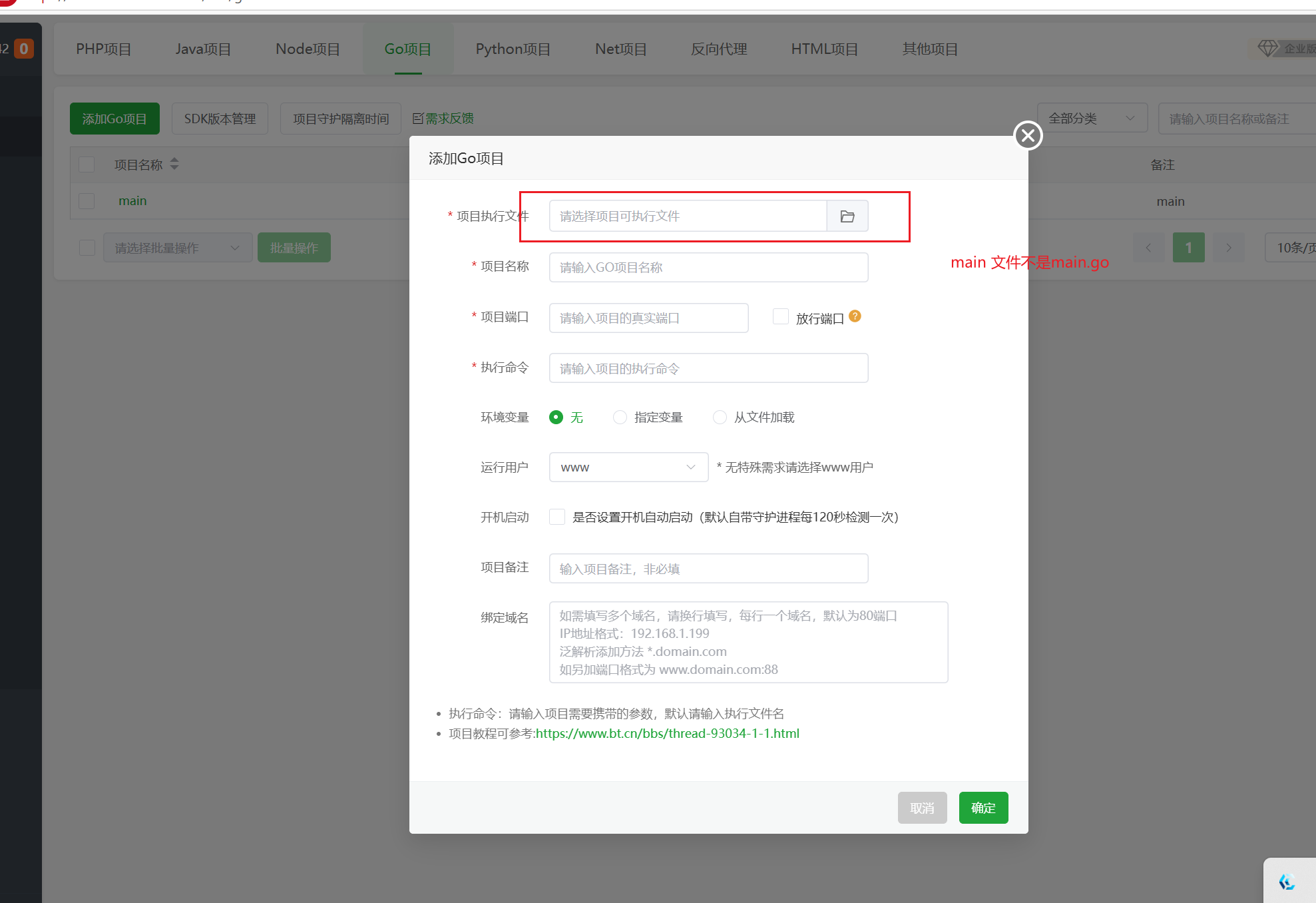Click the 项目名称 GO project name field

pyautogui.click(x=708, y=267)
